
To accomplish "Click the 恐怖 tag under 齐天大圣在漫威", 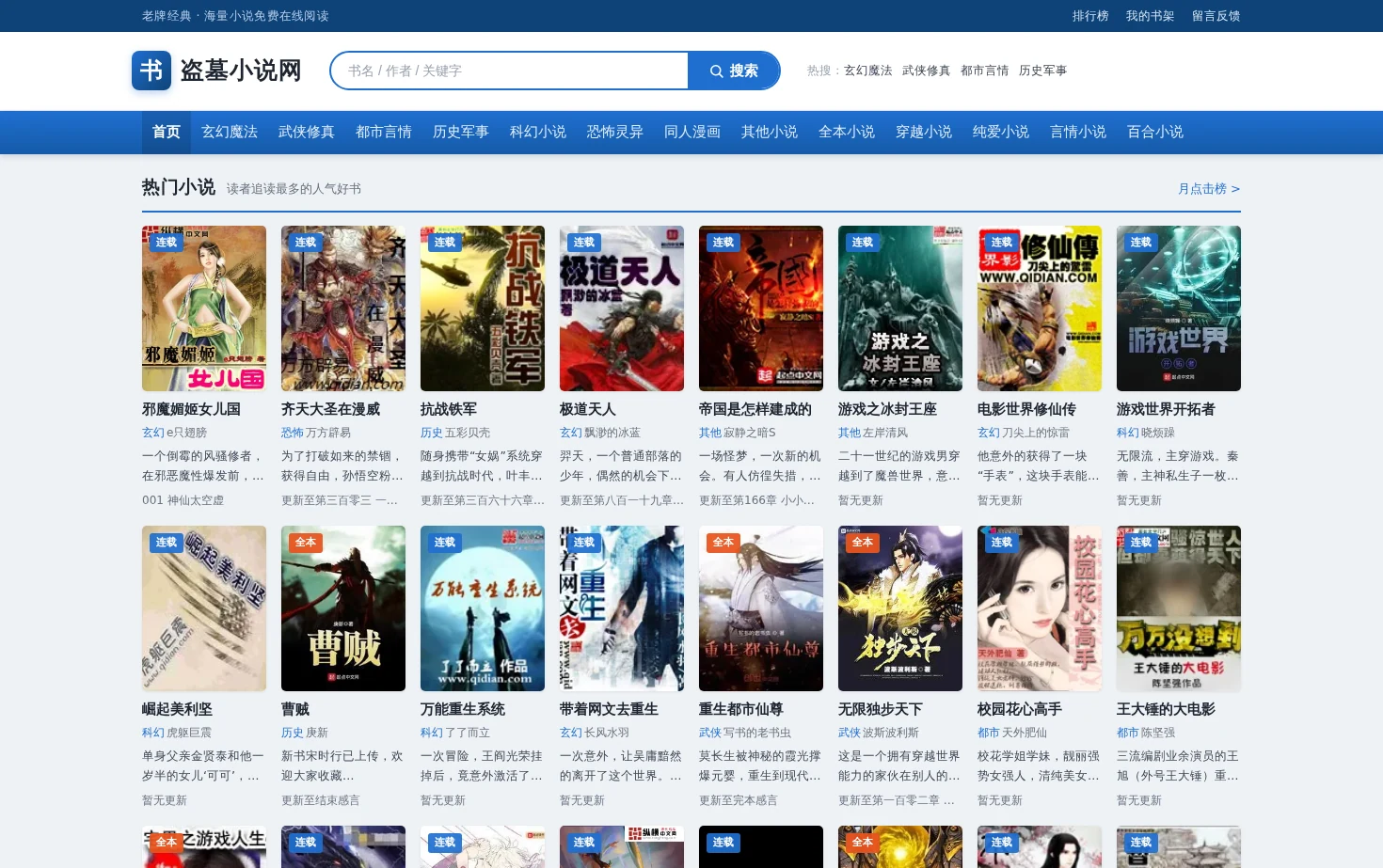I will (293, 433).
